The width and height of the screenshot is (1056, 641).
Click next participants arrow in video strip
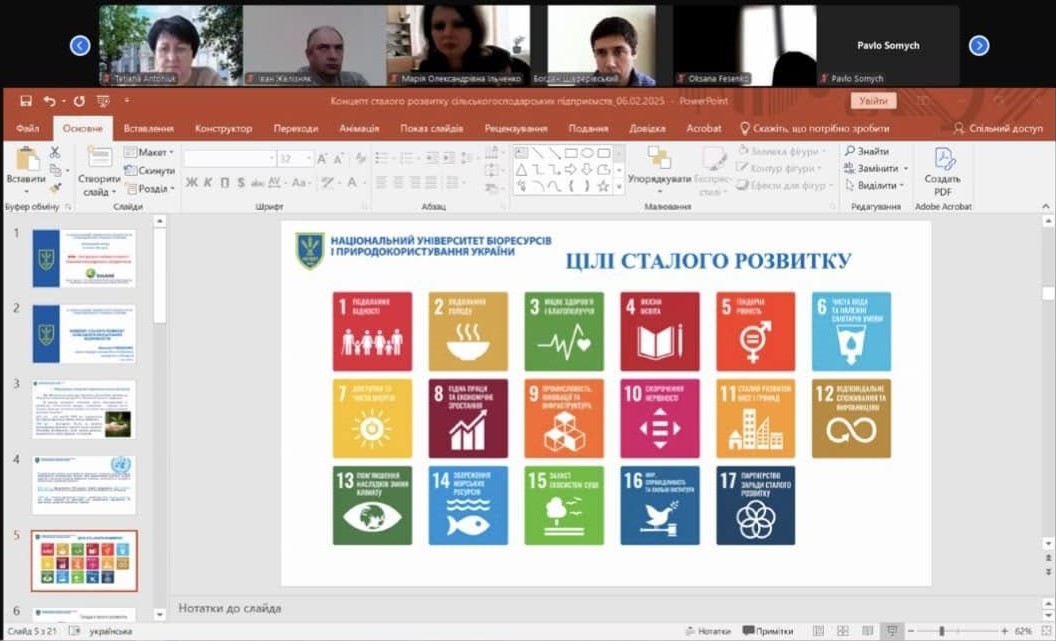979,45
